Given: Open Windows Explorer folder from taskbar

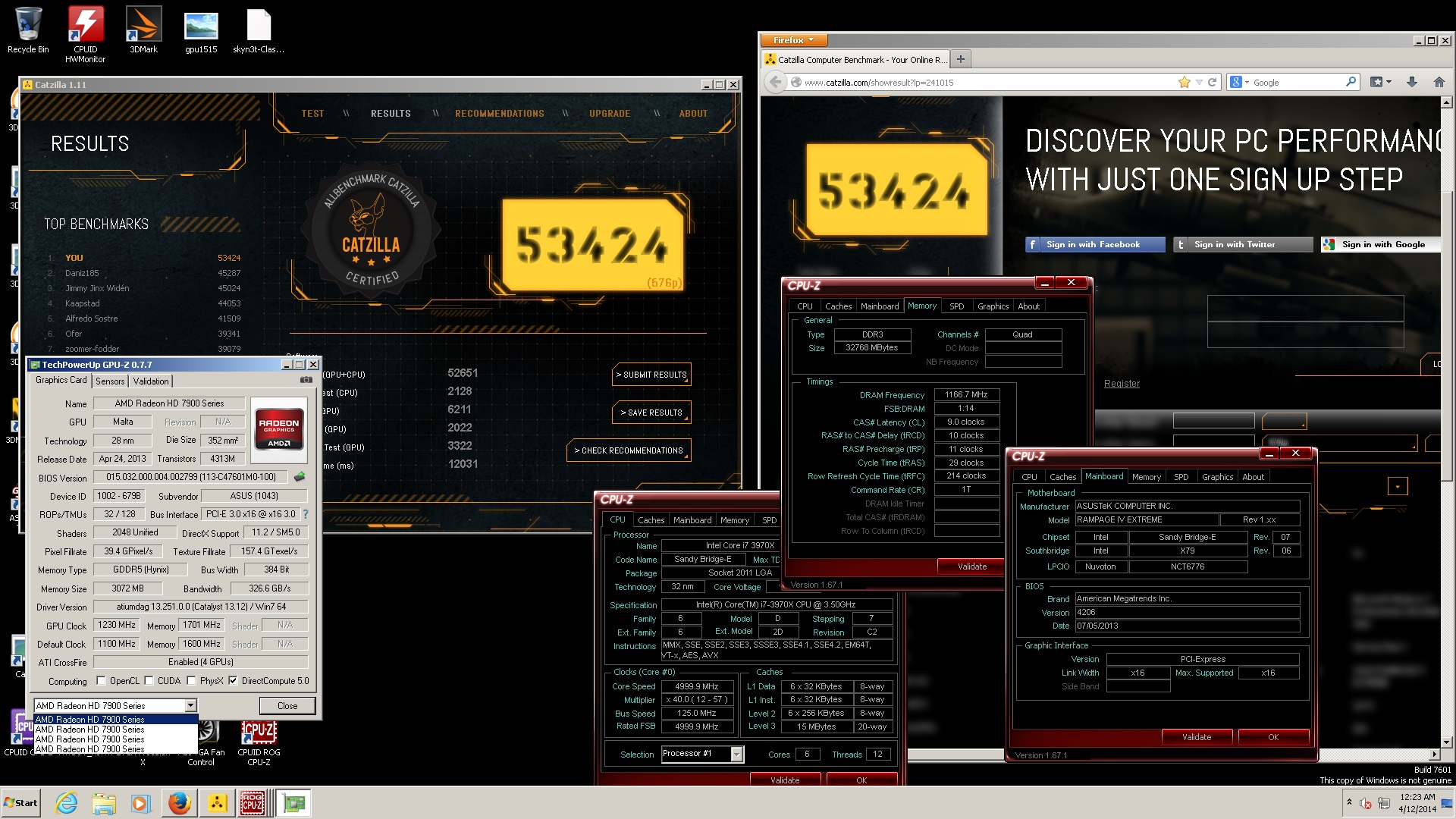Looking at the screenshot, I should tap(104, 803).
